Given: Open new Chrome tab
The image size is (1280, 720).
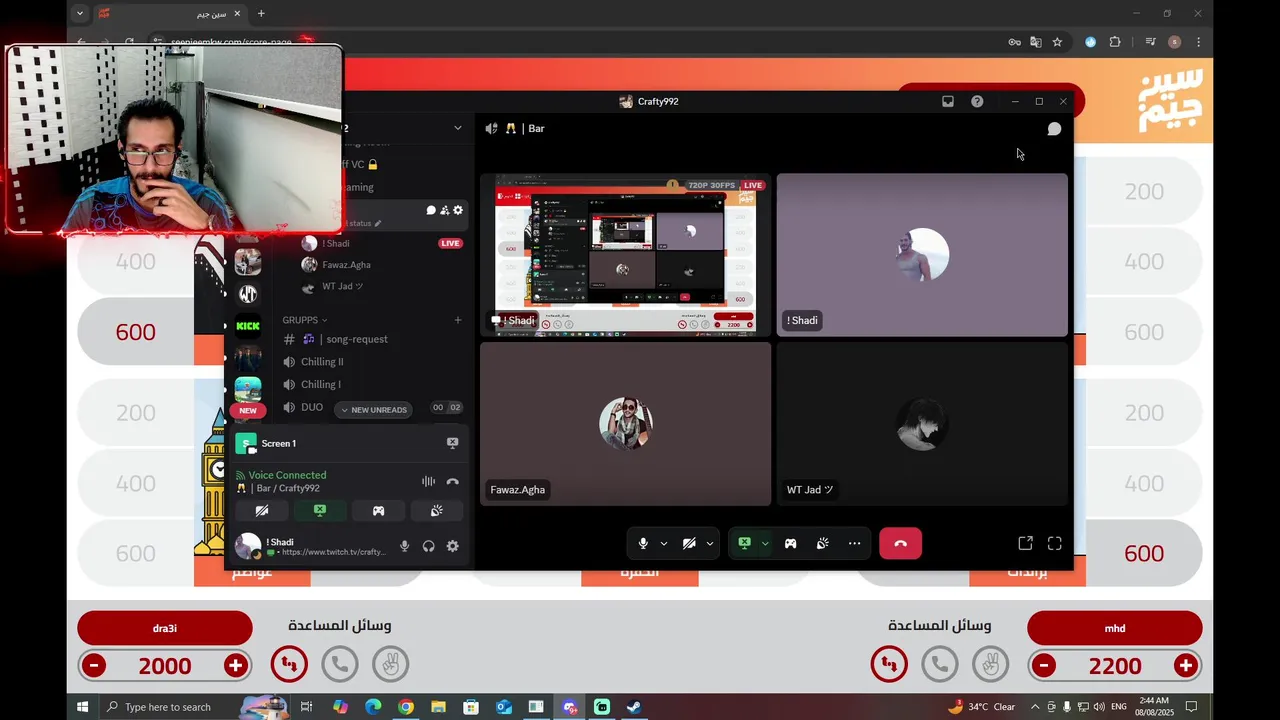Looking at the screenshot, I should (261, 13).
